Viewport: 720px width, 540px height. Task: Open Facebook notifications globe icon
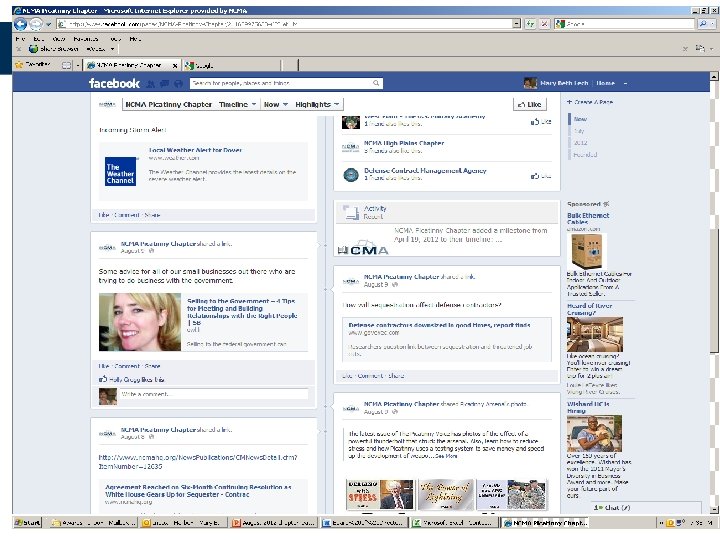pos(178,84)
